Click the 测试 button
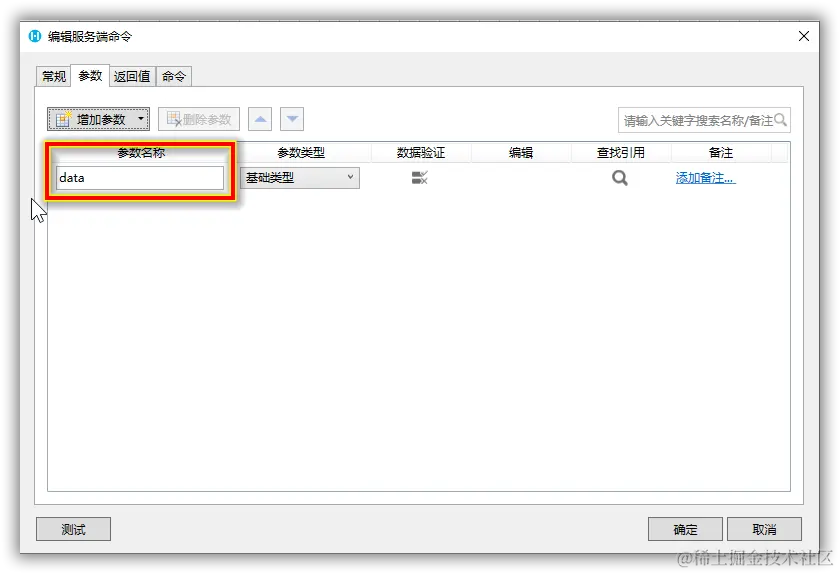Image resolution: width=840 pixels, height=574 pixels. click(x=73, y=529)
